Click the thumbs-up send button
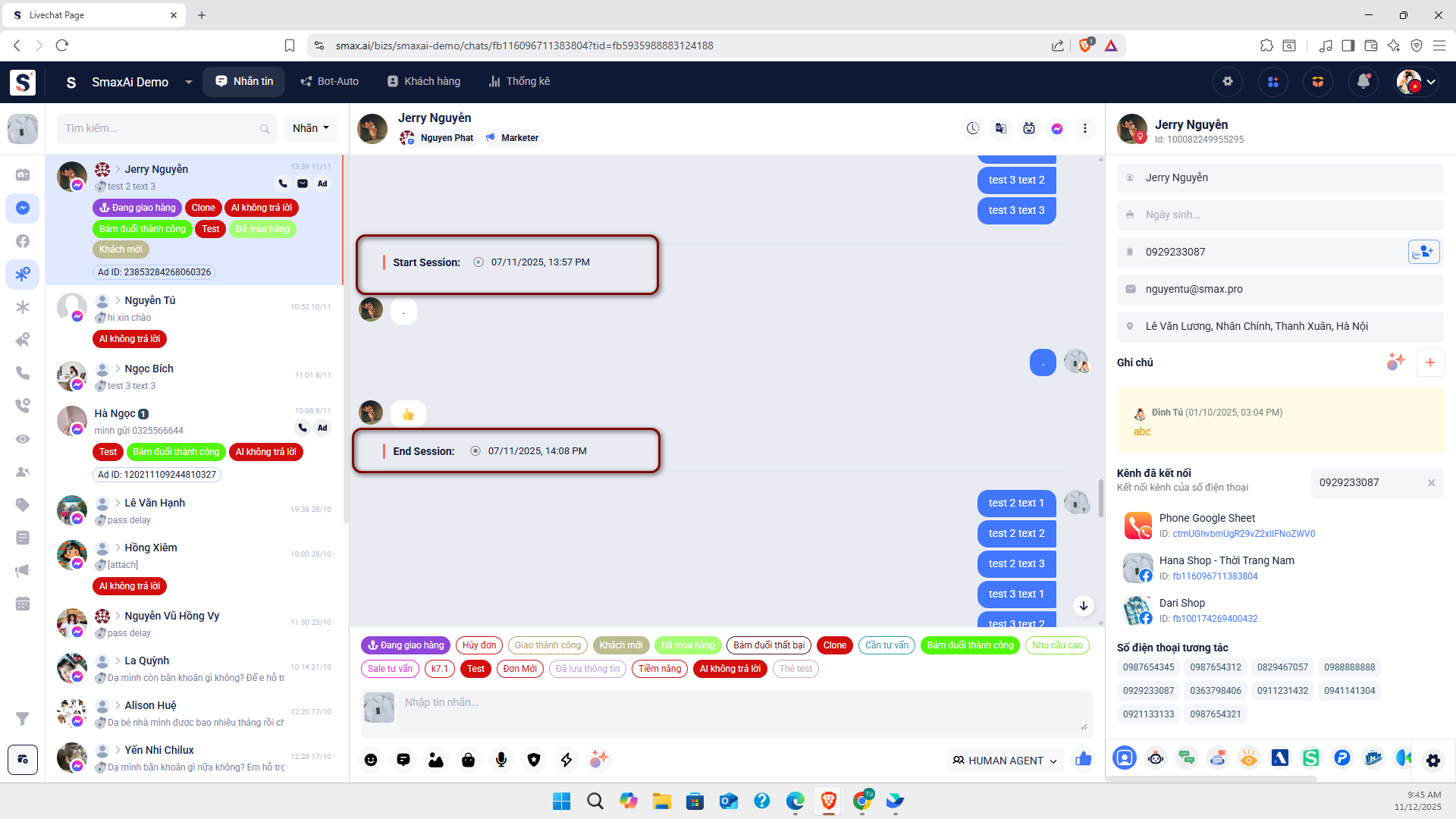The image size is (1456, 819). click(x=1083, y=760)
